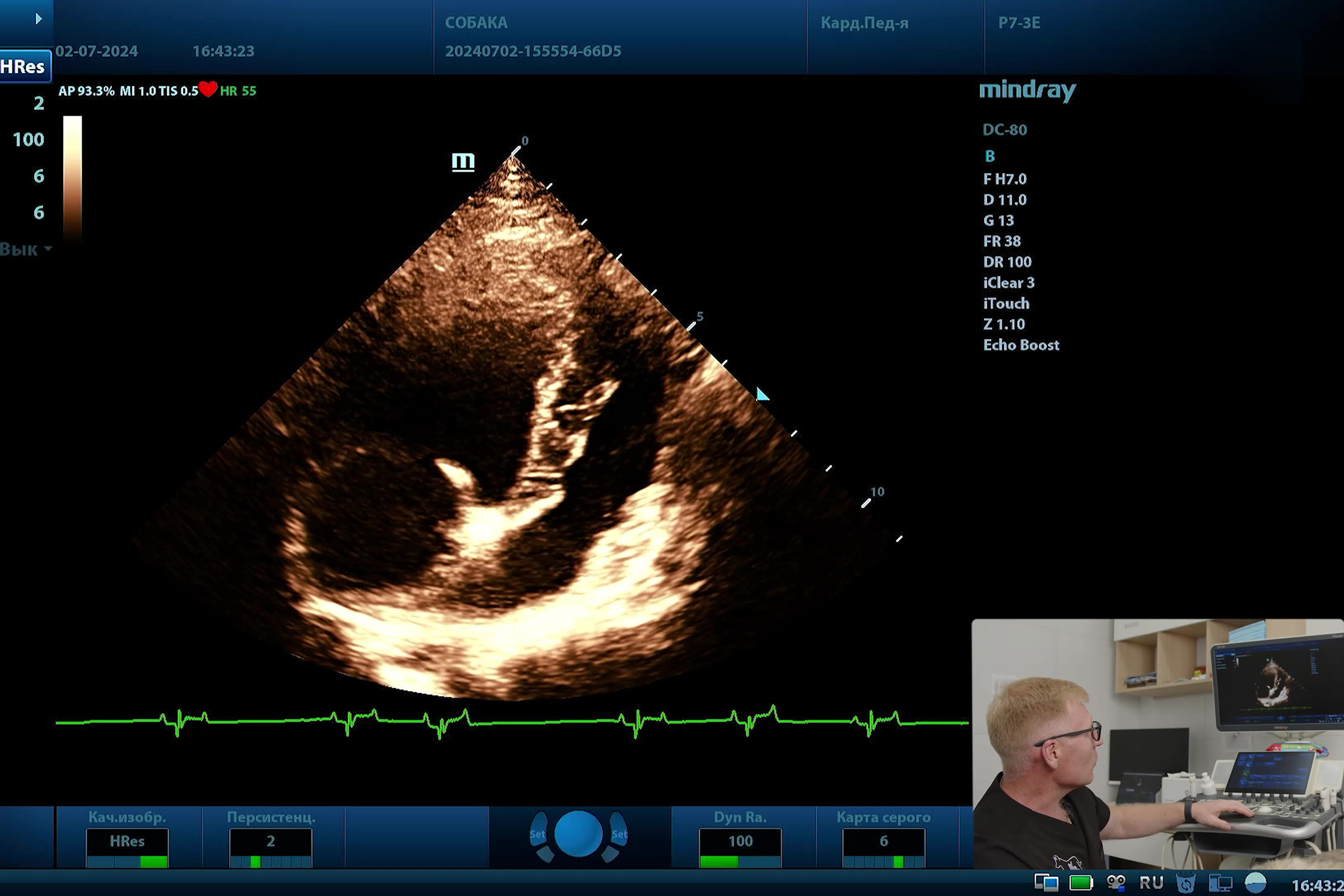Click the multi-window screens status icon
Viewport: 1344px width, 896px height.
[1046, 883]
